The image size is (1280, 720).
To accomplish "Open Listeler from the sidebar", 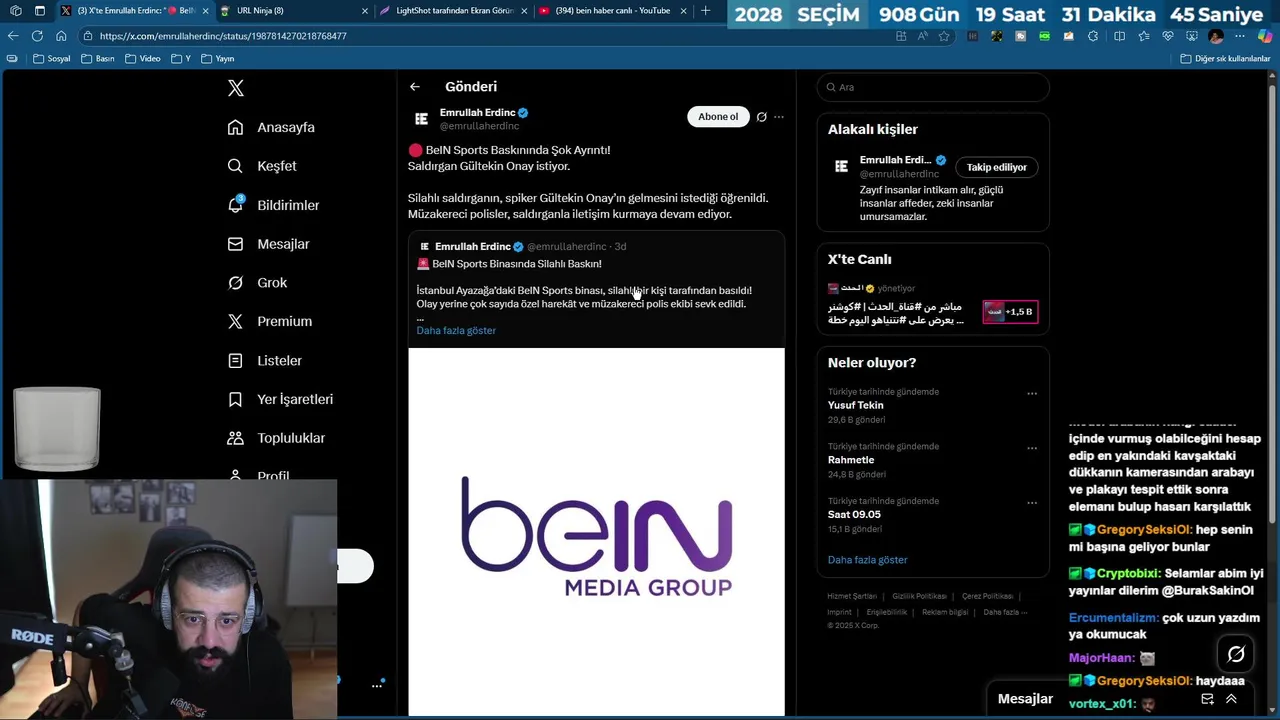I will tap(265, 360).
